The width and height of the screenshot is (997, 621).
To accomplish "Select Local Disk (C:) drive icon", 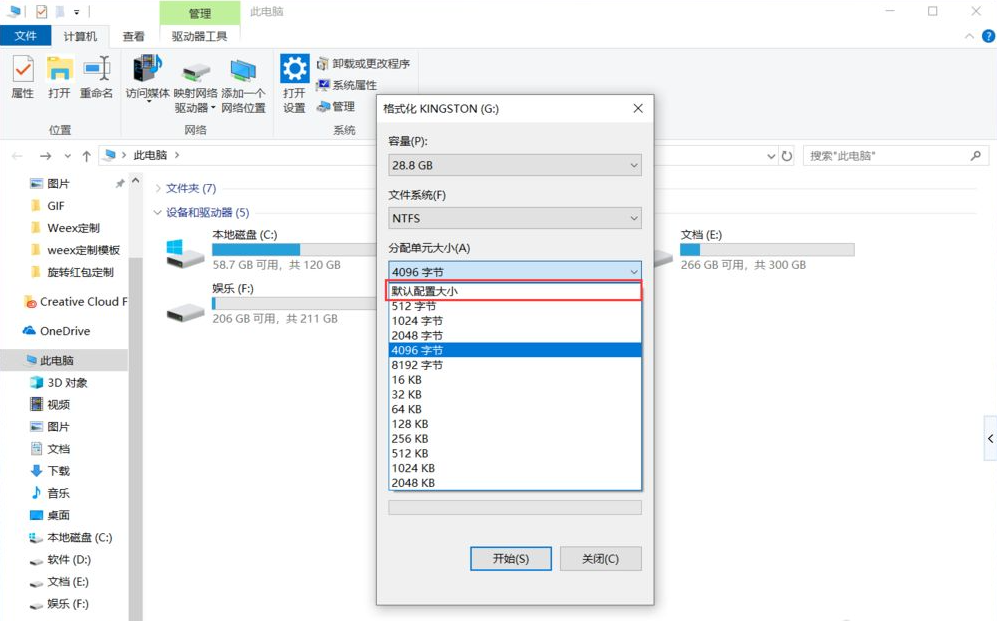I will pos(186,253).
